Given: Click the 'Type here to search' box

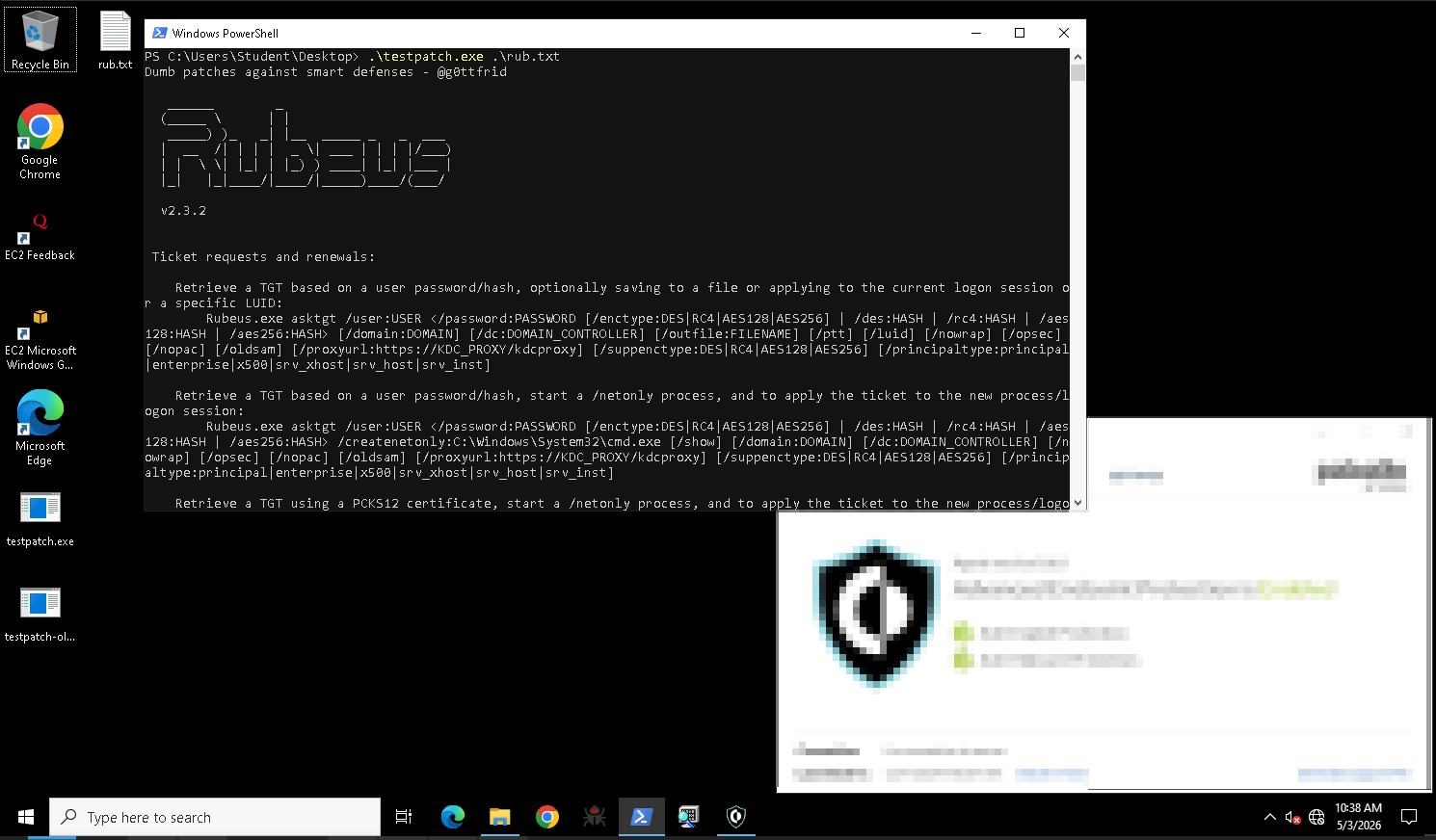Looking at the screenshot, I should click(x=215, y=817).
